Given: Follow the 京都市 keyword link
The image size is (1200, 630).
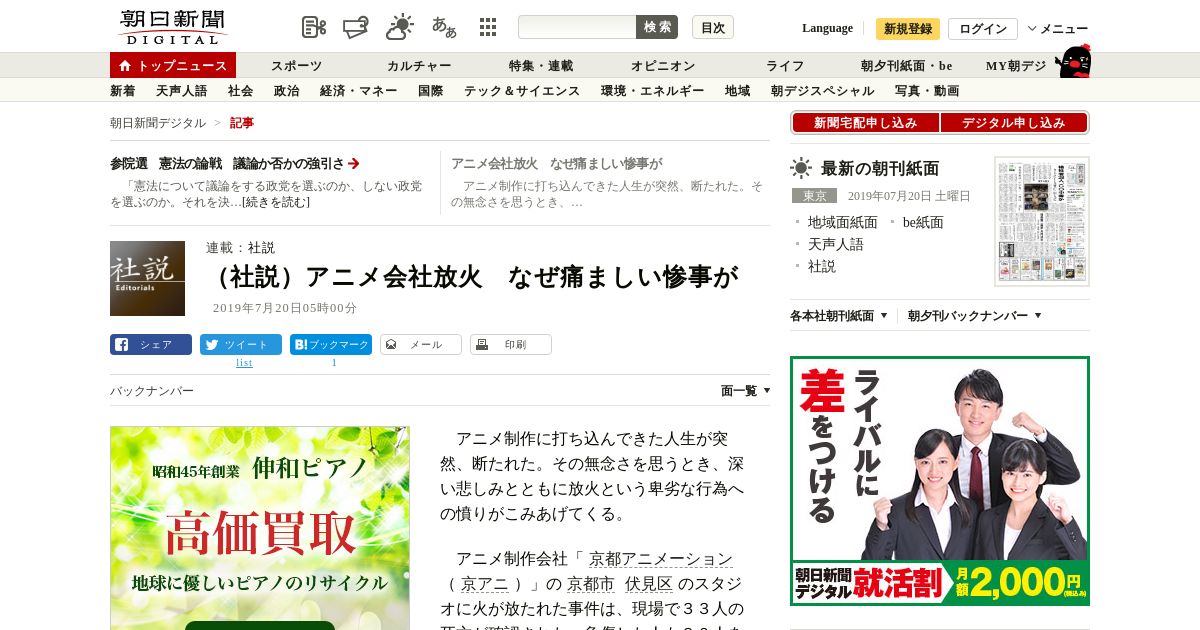Looking at the screenshot, I should (x=591, y=584).
